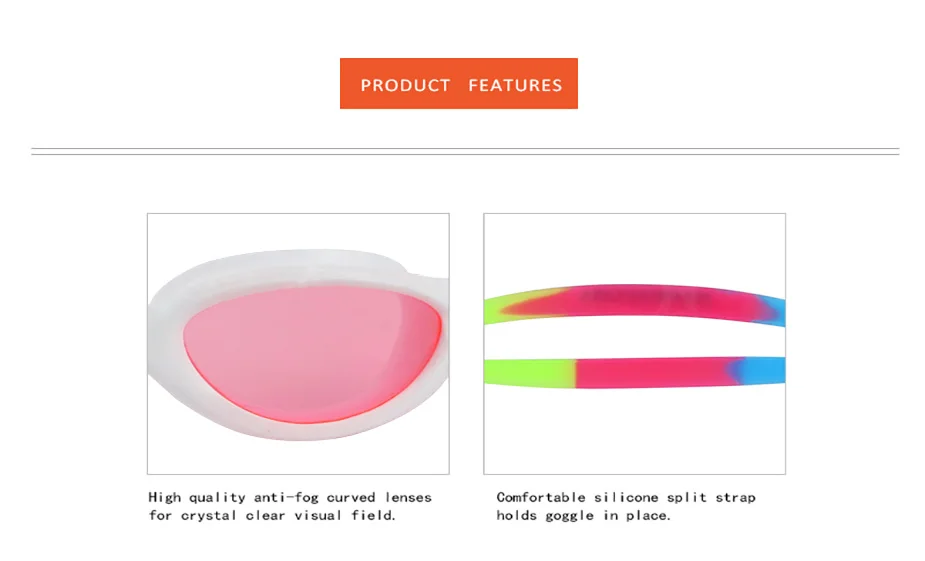Select the word PRODUCT in the banner
Image resolution: width=925 pixels, height=561 pixels.
(x=405, y=86)
